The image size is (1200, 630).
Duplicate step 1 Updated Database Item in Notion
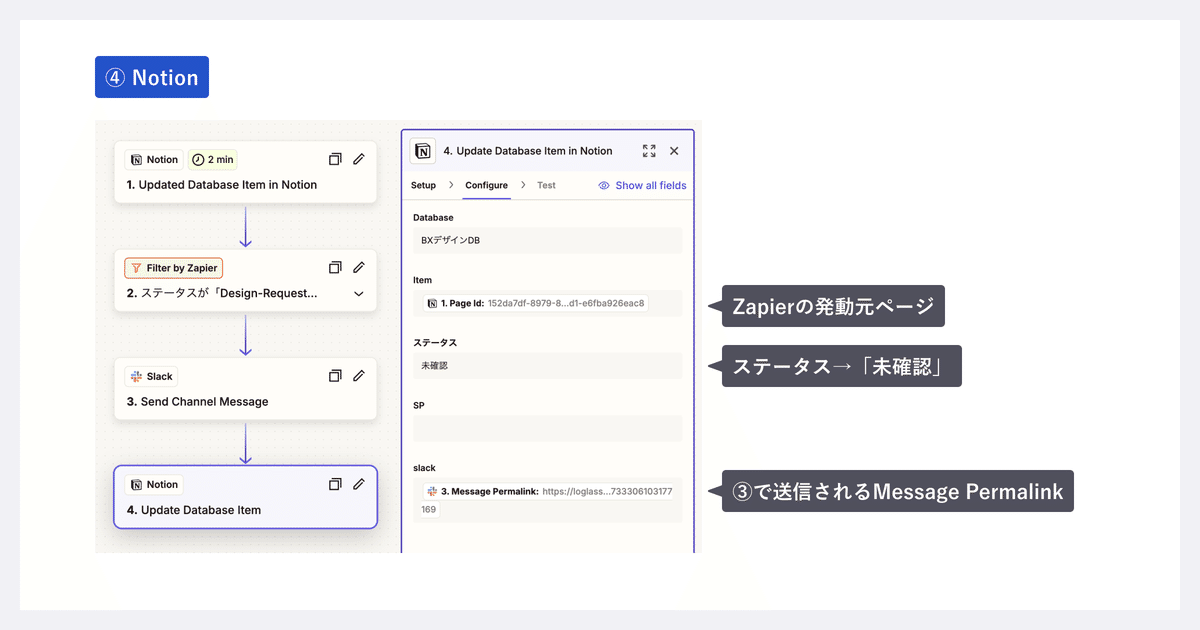[x=335, y=159]
